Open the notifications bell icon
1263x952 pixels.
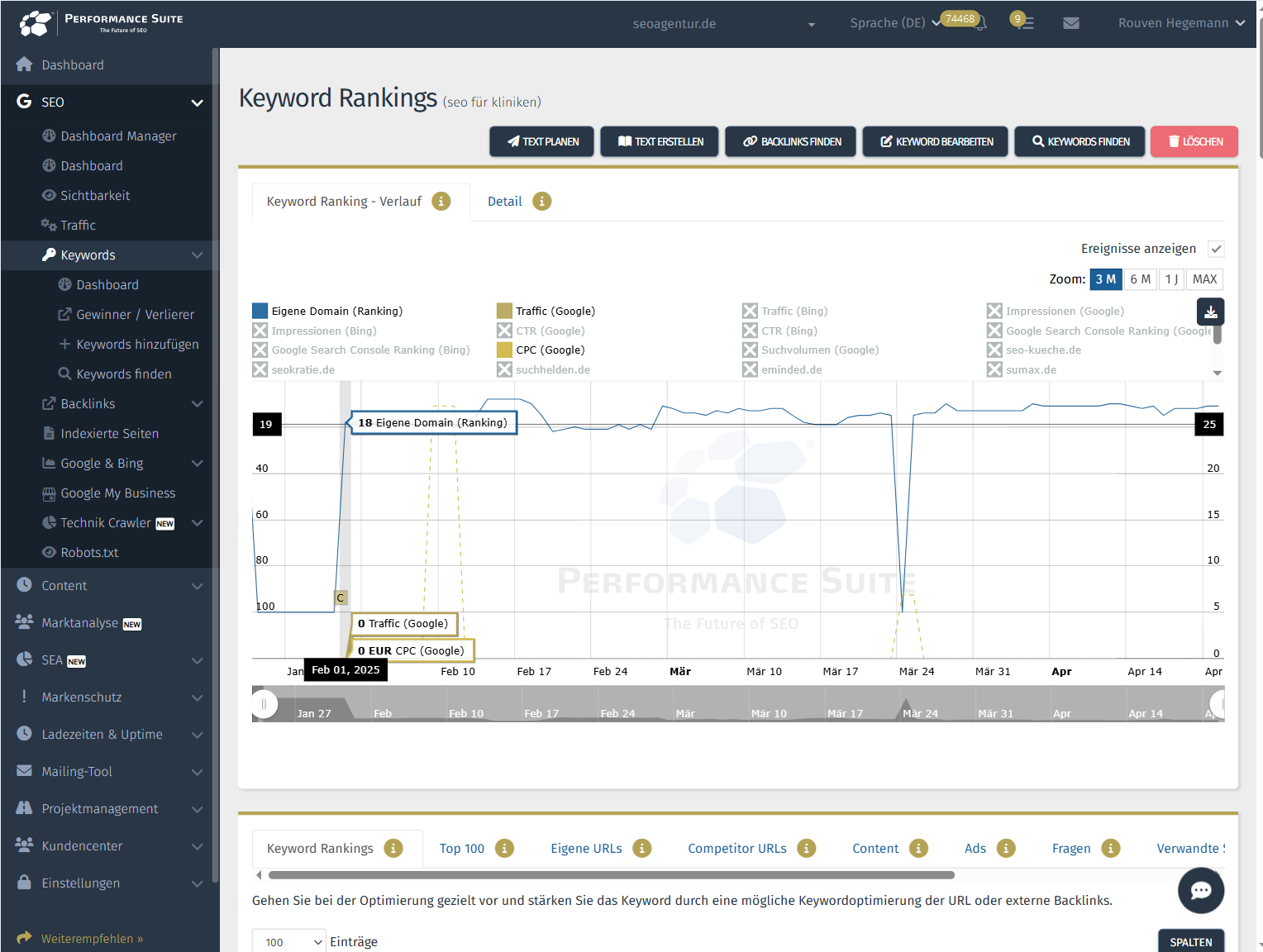980,24
